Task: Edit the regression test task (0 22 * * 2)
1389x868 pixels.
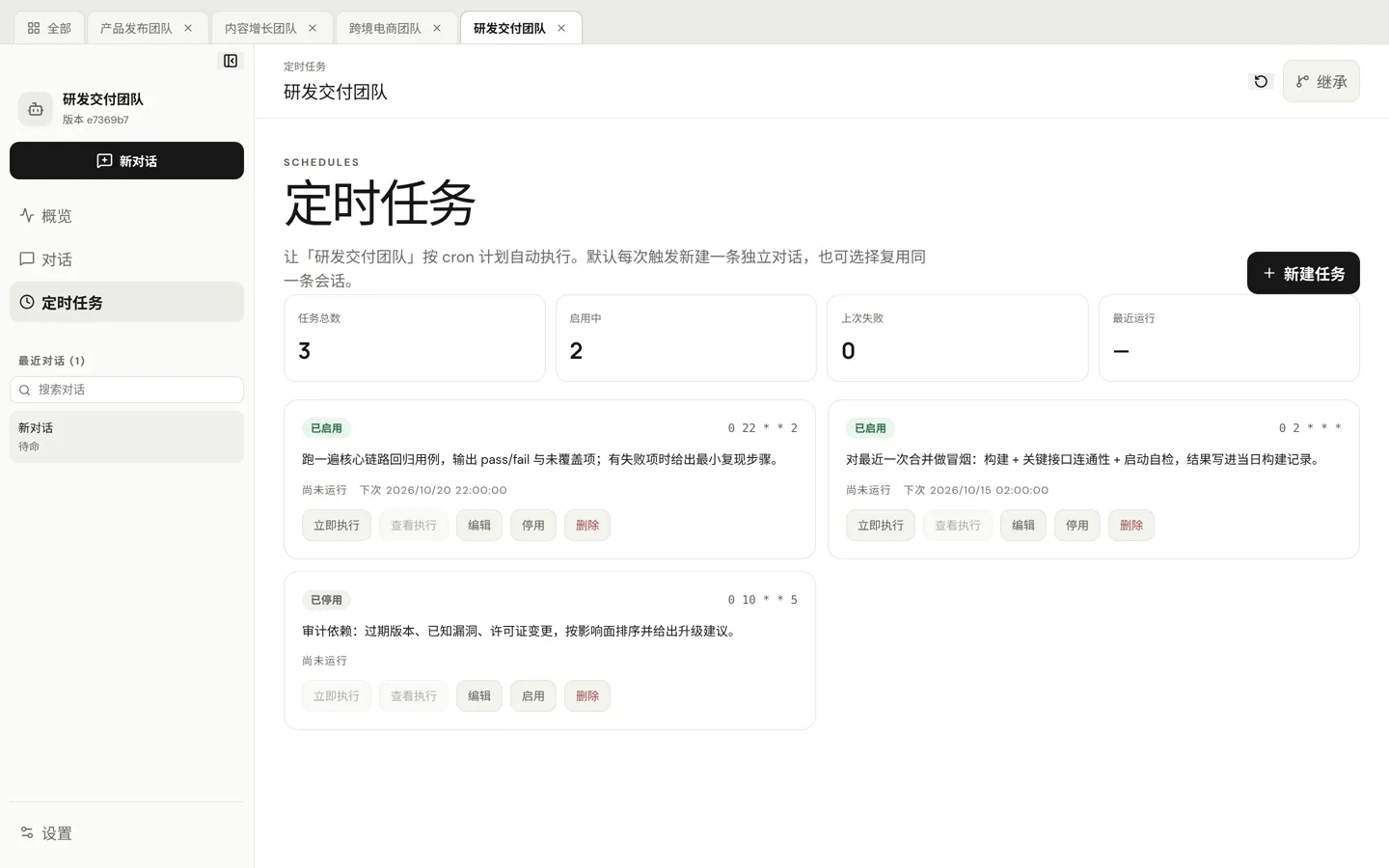Action: (x=479, y=526)
